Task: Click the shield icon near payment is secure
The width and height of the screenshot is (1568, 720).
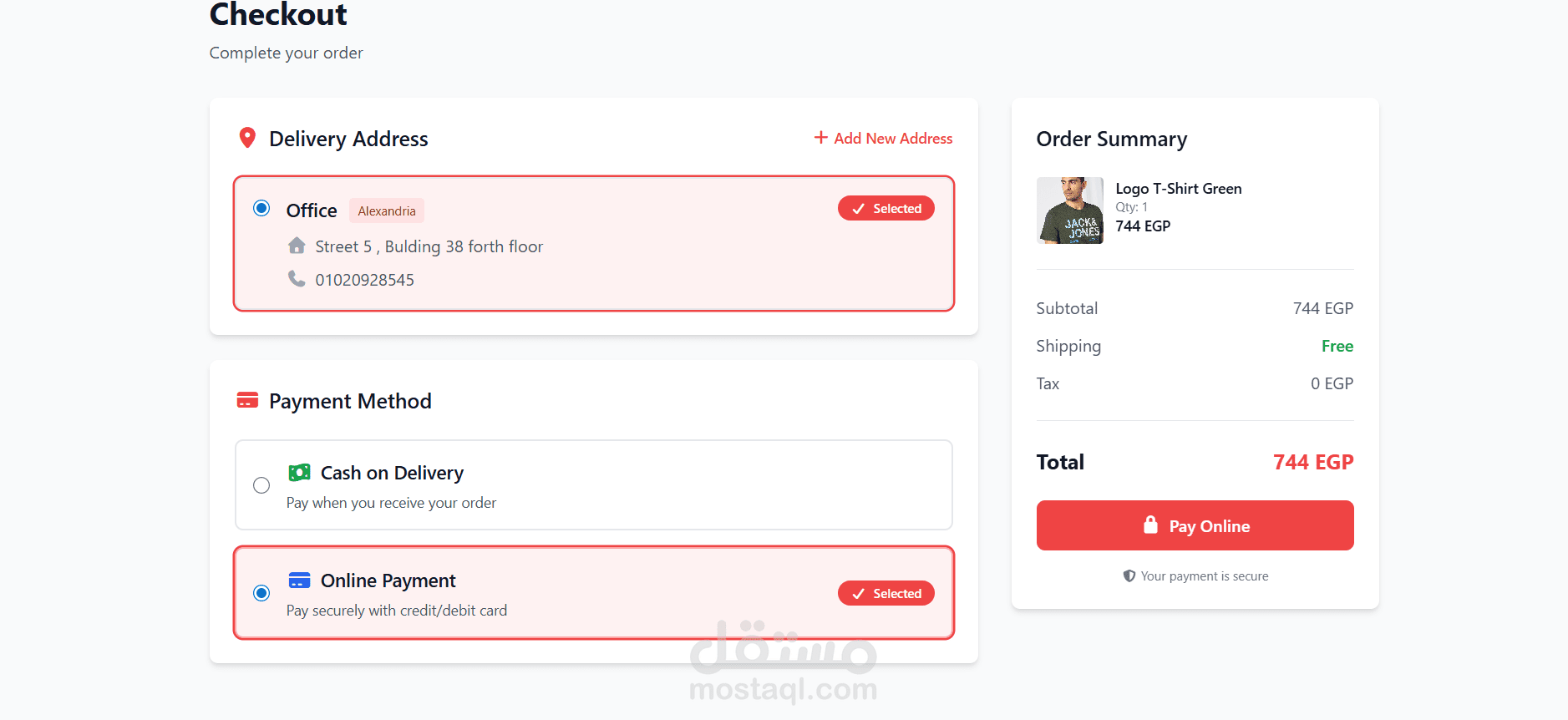Action: tap(1129, 576)
